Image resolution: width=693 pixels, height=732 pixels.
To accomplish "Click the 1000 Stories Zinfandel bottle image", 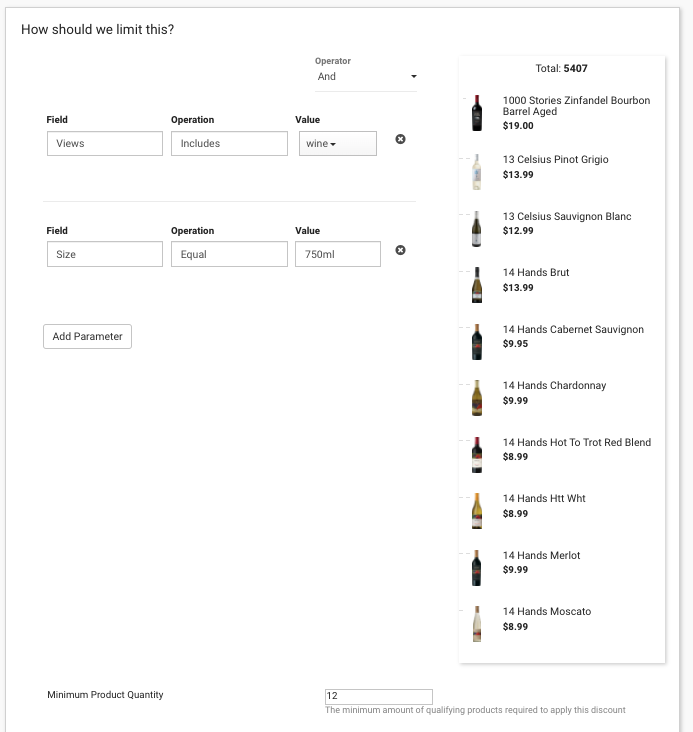I will click(x=476, y=113).
